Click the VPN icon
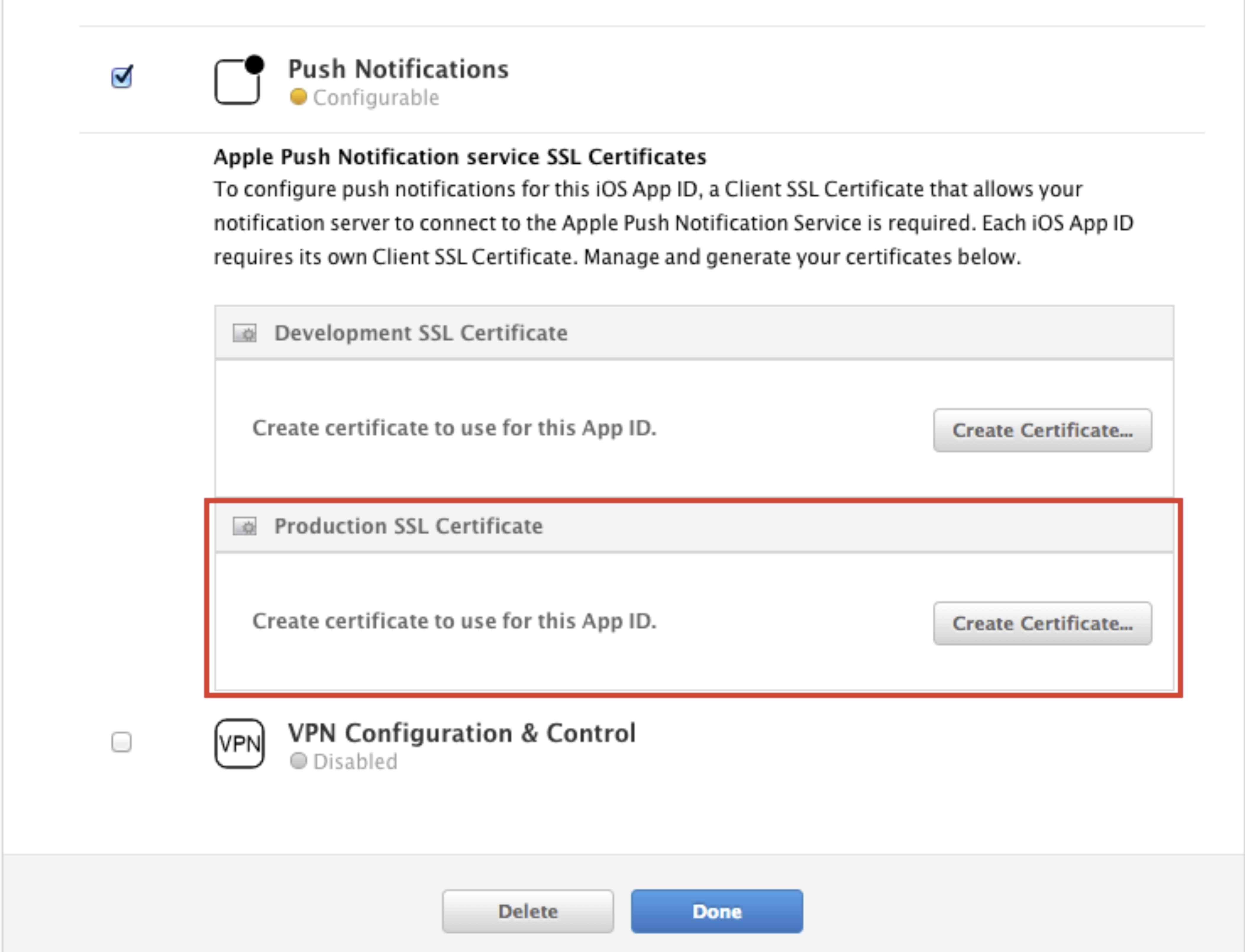This screenshot has width=1245, height=952. click(240, 743)
